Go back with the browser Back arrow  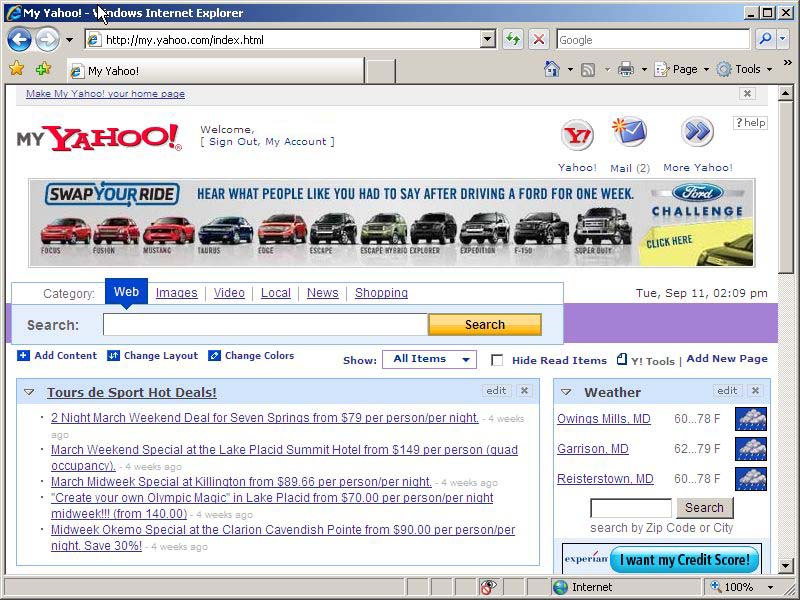pos(19,40)
